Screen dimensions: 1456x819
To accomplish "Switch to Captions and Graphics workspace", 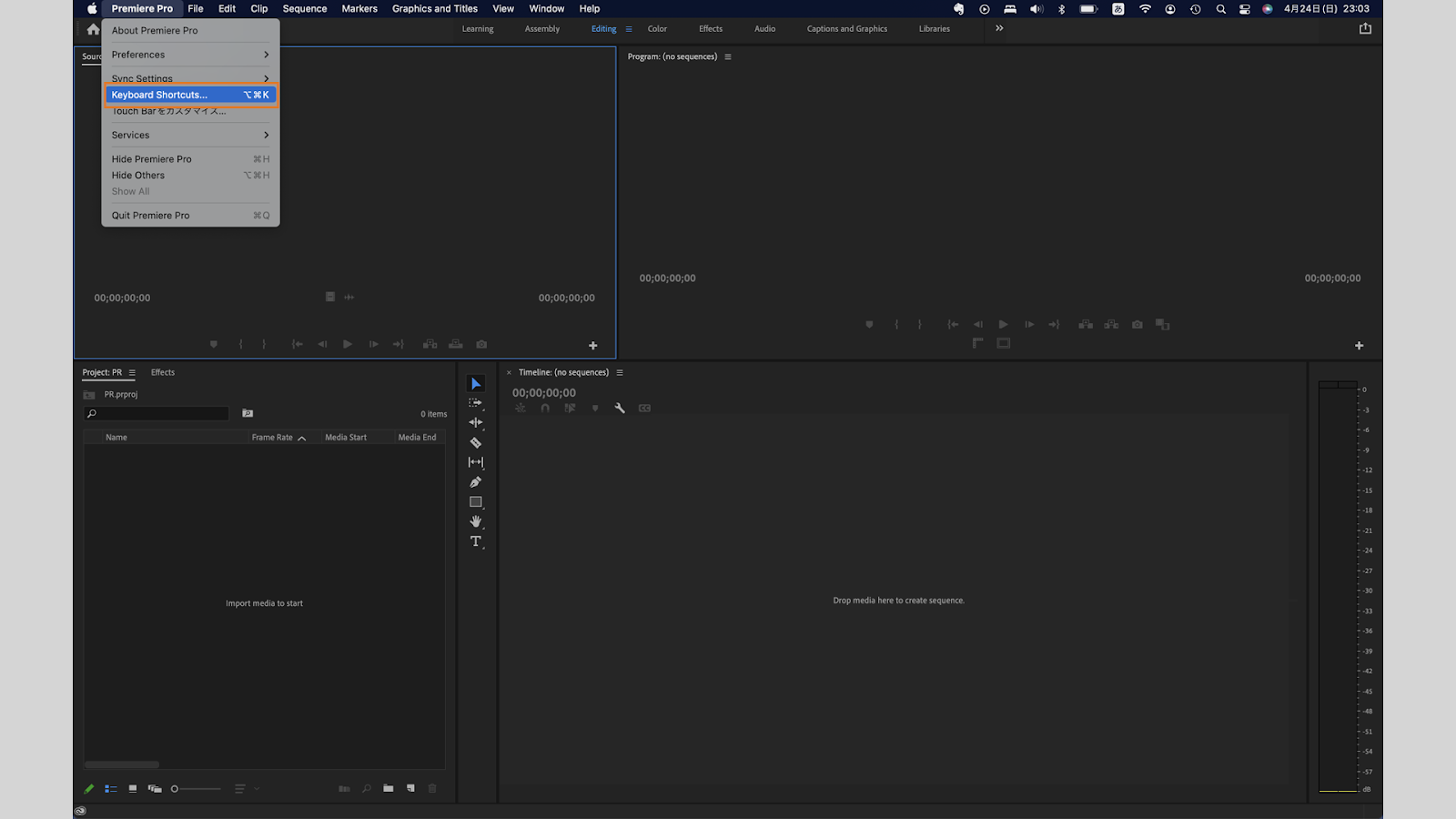I will coord(847,29).
